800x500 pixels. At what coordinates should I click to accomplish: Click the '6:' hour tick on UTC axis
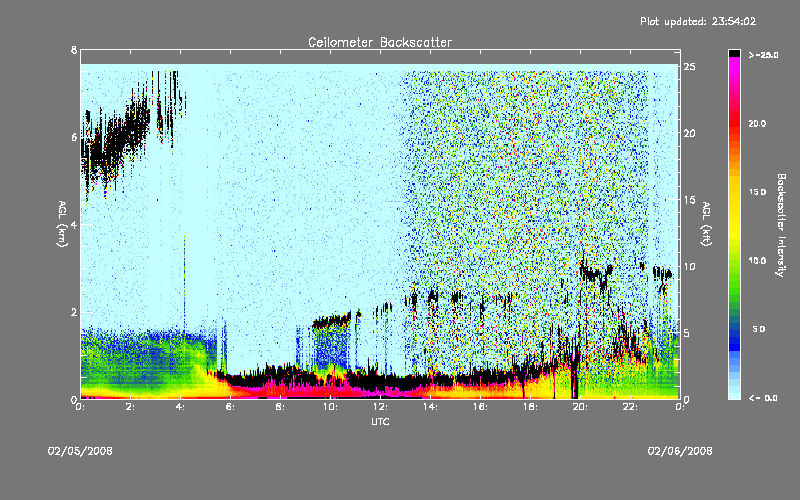[231, 407]
